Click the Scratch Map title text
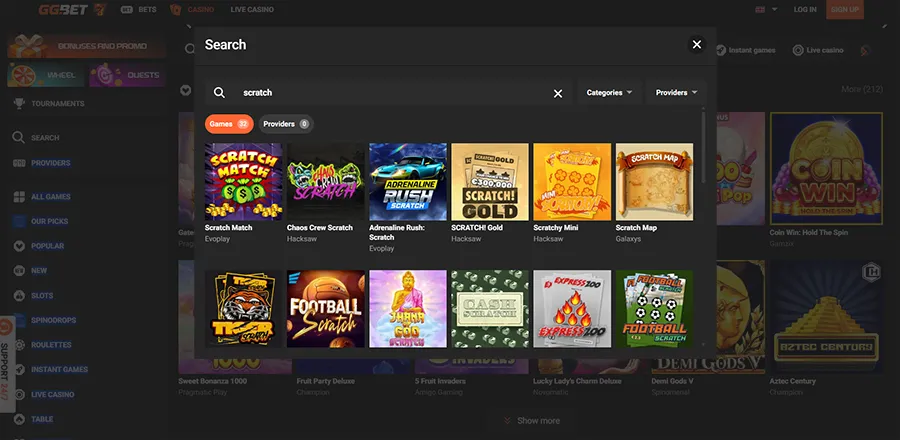Screen dimensions: 900x440 (x=636, y=228)
